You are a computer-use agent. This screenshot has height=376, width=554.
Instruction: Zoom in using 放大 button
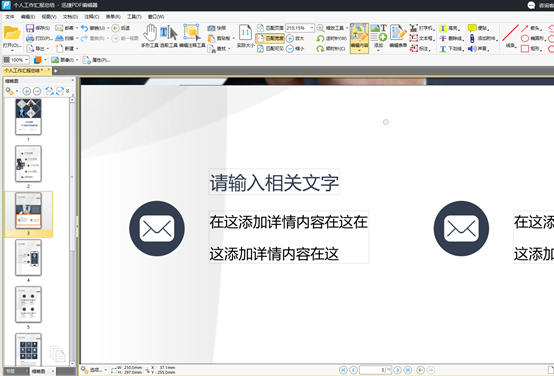295,38
